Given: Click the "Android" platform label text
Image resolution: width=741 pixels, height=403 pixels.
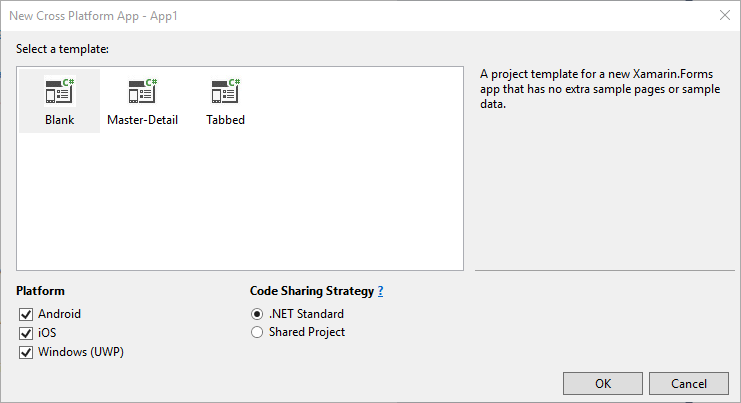Looking at the screenshot, I should (x=60, y=314).
